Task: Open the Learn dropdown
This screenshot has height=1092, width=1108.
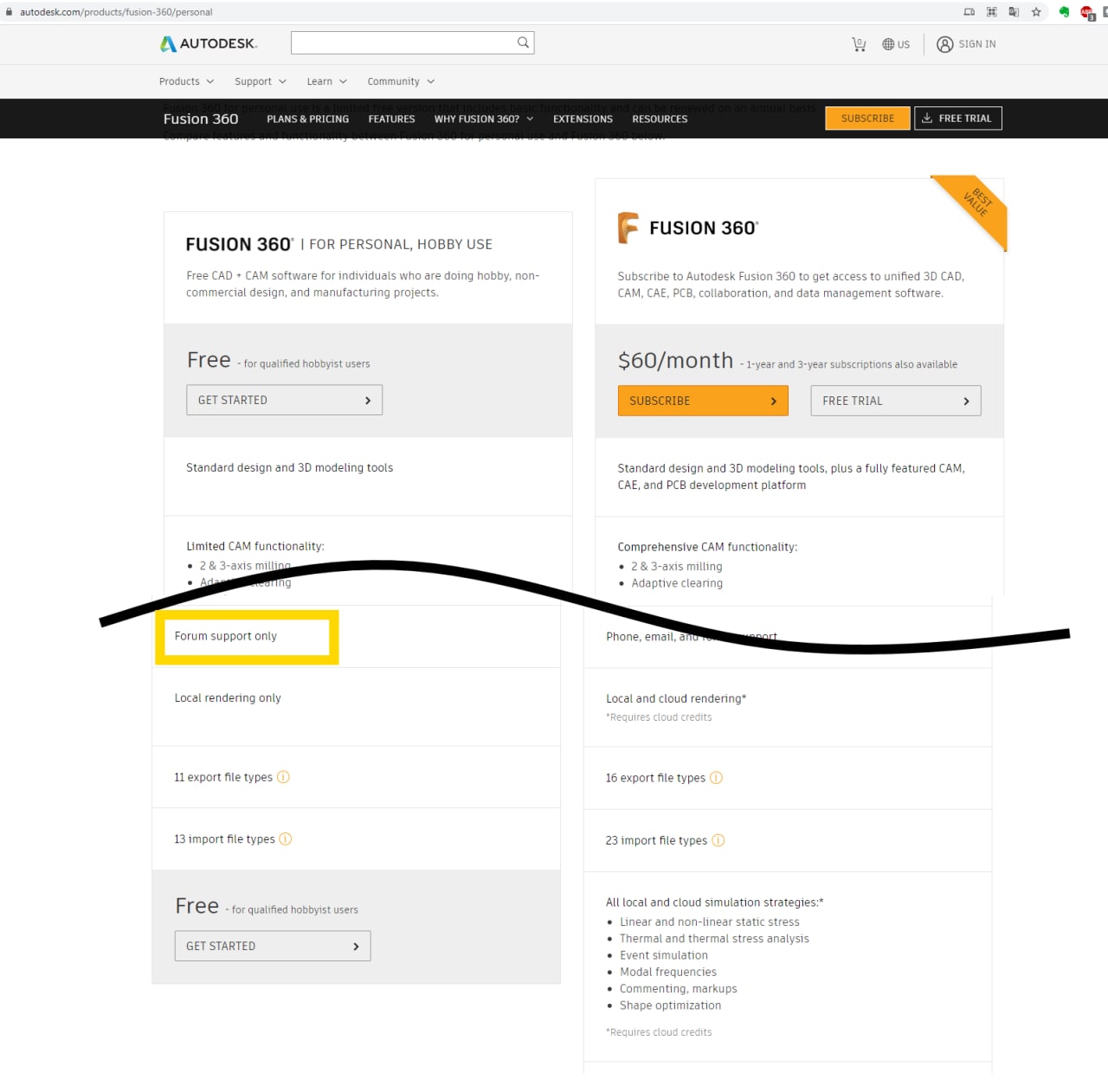Action: pos(326,81)
